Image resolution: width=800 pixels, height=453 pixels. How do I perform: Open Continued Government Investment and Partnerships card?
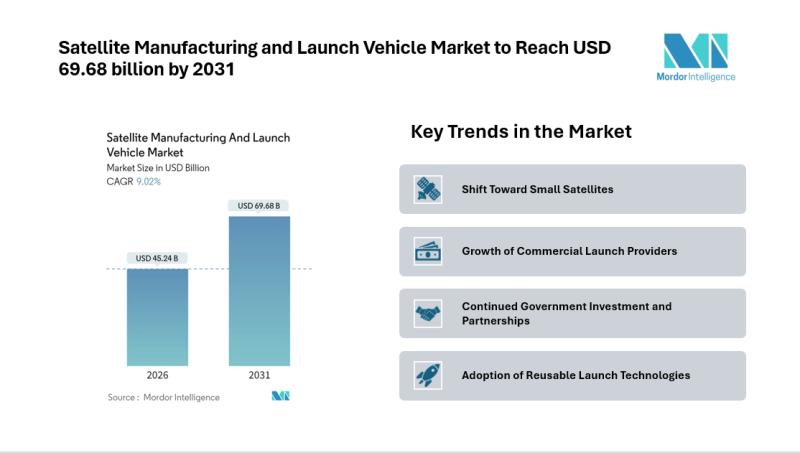click(572, 313)
